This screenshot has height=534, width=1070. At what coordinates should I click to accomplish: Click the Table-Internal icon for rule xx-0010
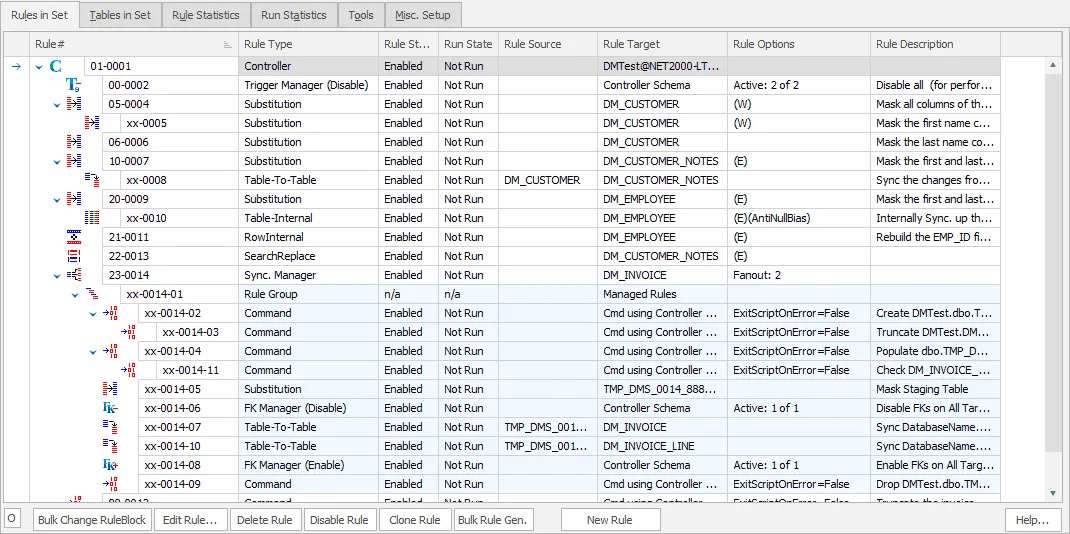pyautogui.click(x=91, y=218)
